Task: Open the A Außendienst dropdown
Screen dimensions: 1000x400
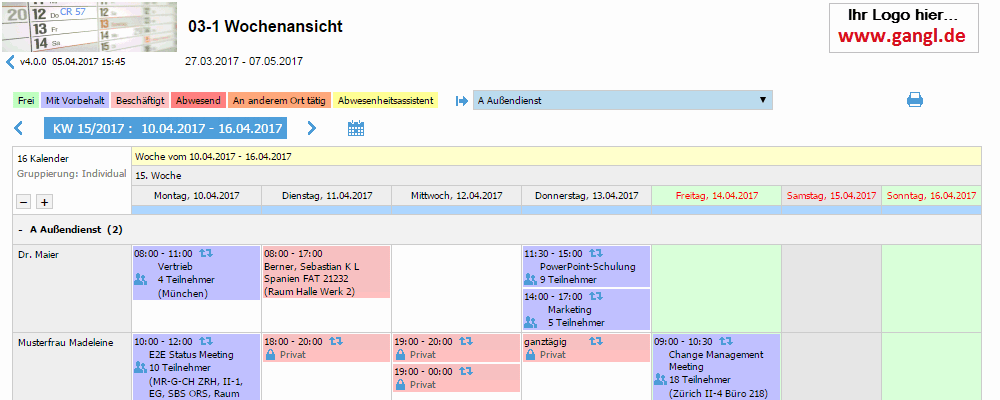Action: click(x=622, y=100)
